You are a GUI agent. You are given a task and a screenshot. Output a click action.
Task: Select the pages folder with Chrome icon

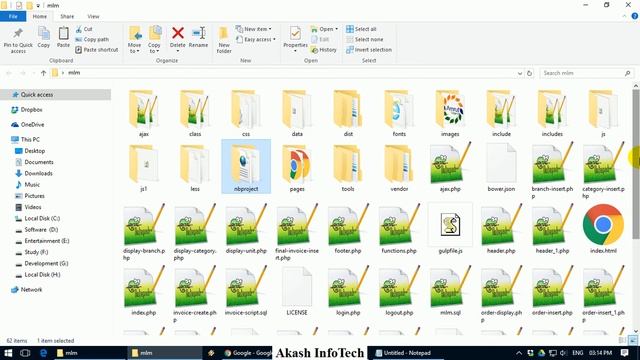click(297, 168)
